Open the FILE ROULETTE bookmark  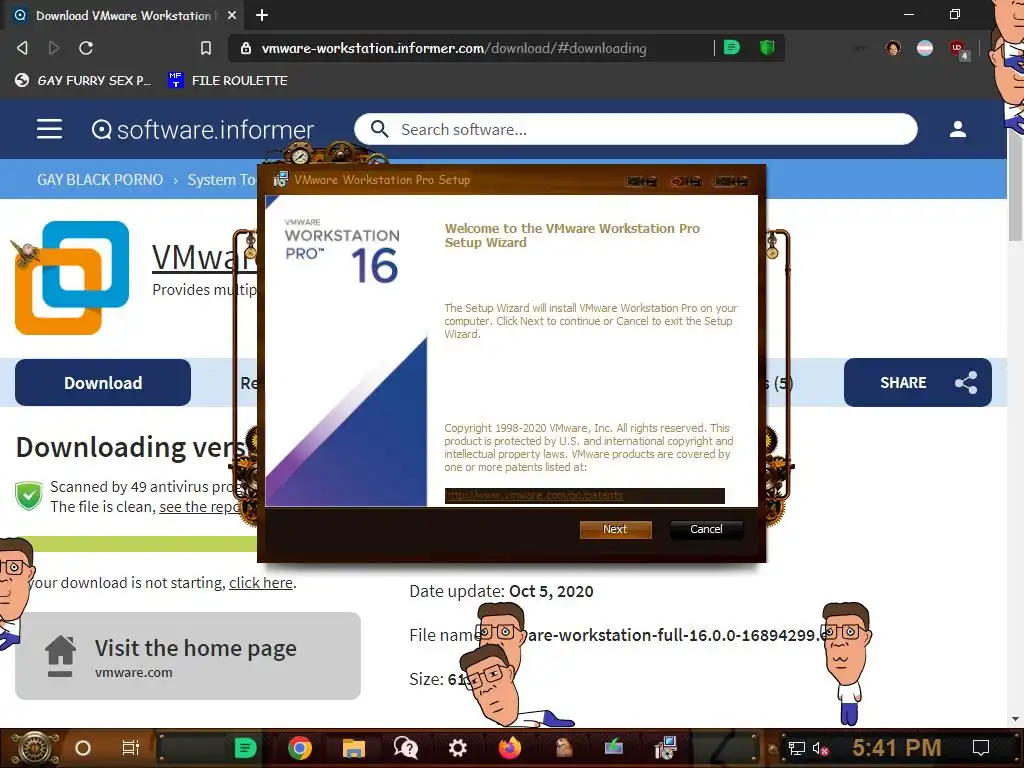pyautogui.click(x=228, y=80)
